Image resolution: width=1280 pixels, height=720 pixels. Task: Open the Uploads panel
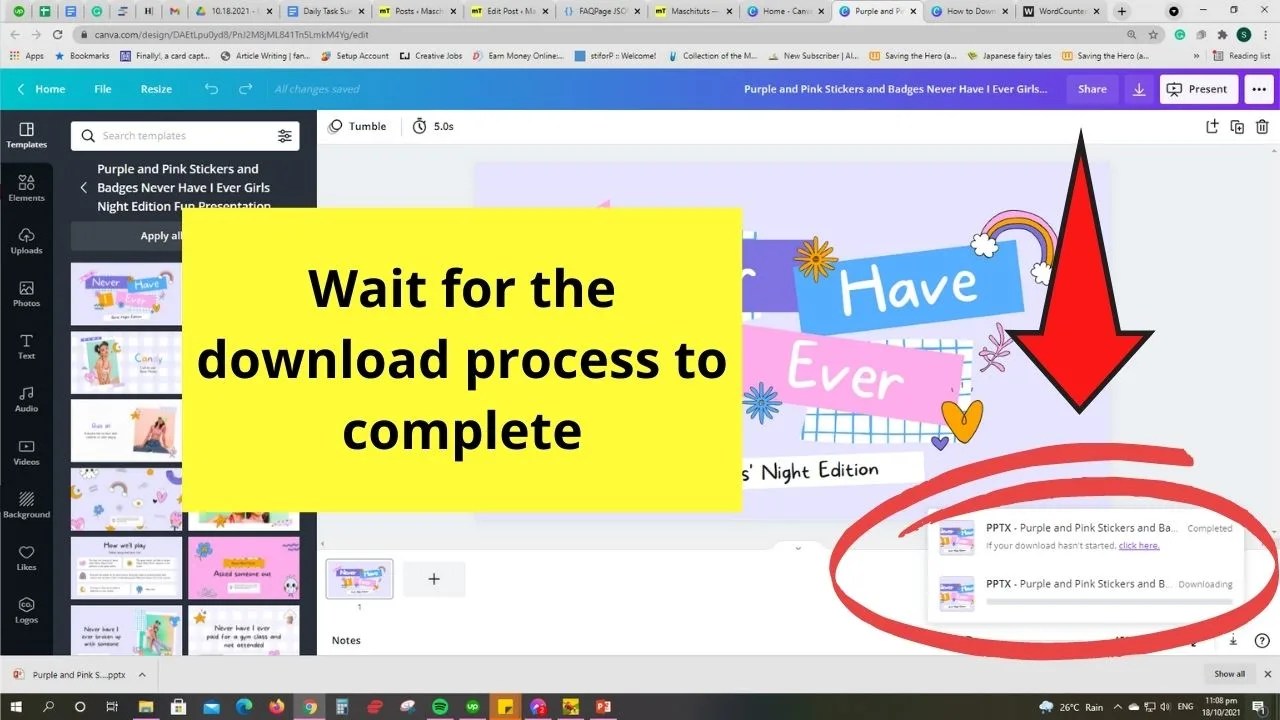click(x=26, y=240)
